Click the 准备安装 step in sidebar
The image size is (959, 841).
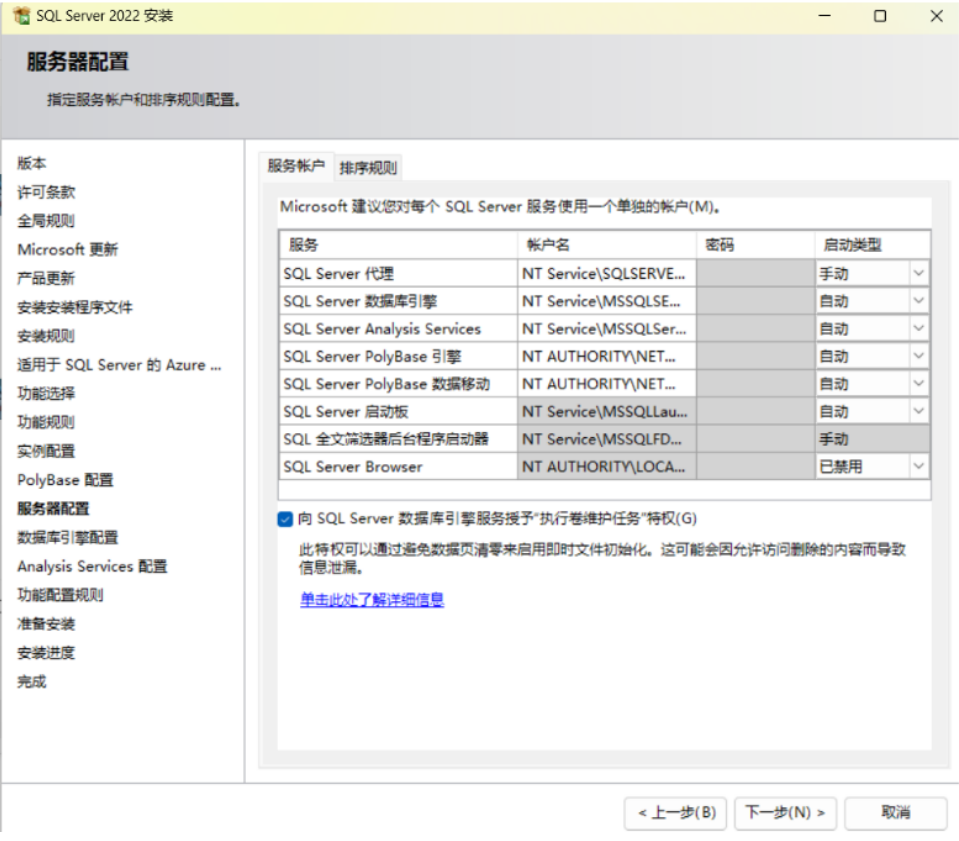(x=46, y=624)
